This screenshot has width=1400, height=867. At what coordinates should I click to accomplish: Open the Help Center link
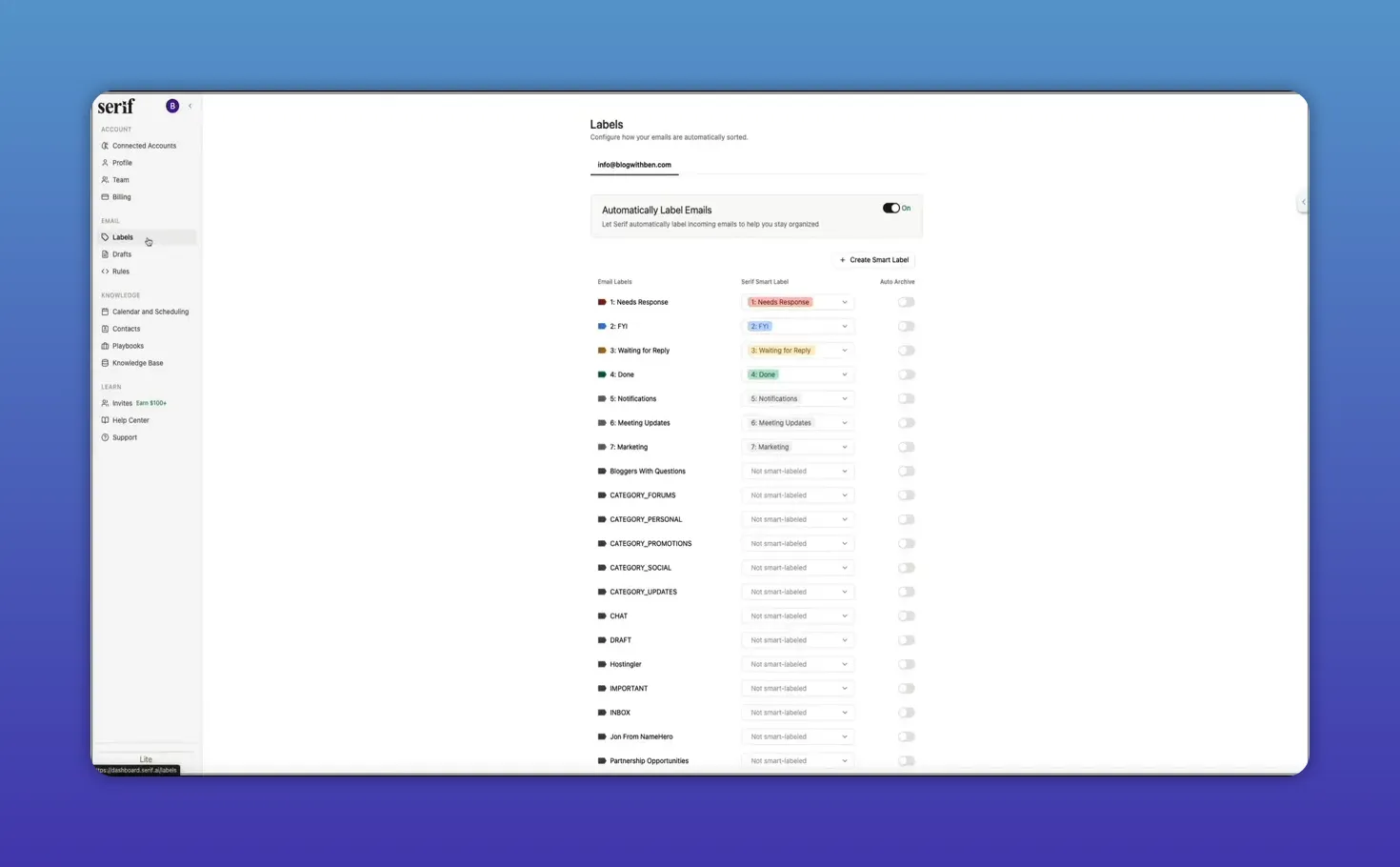(148, 420)
